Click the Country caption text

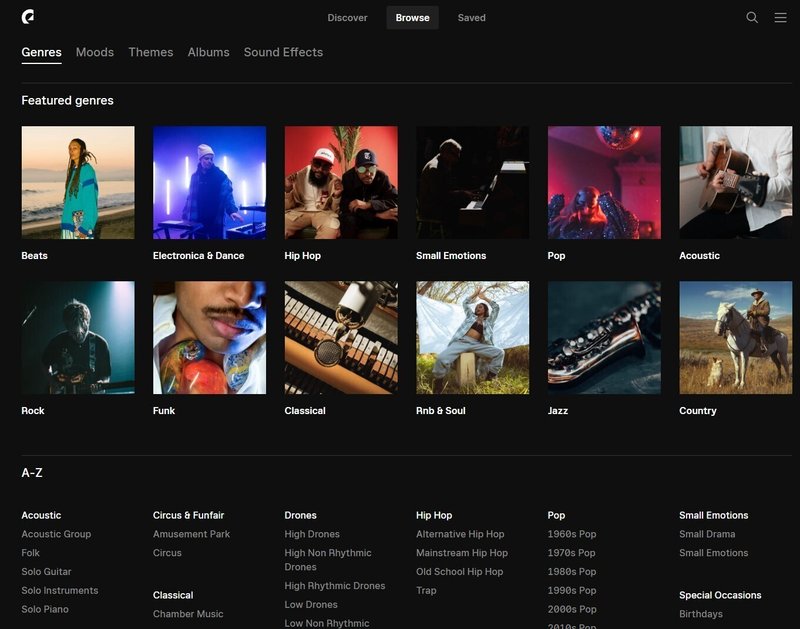click(x=697, y=411)
